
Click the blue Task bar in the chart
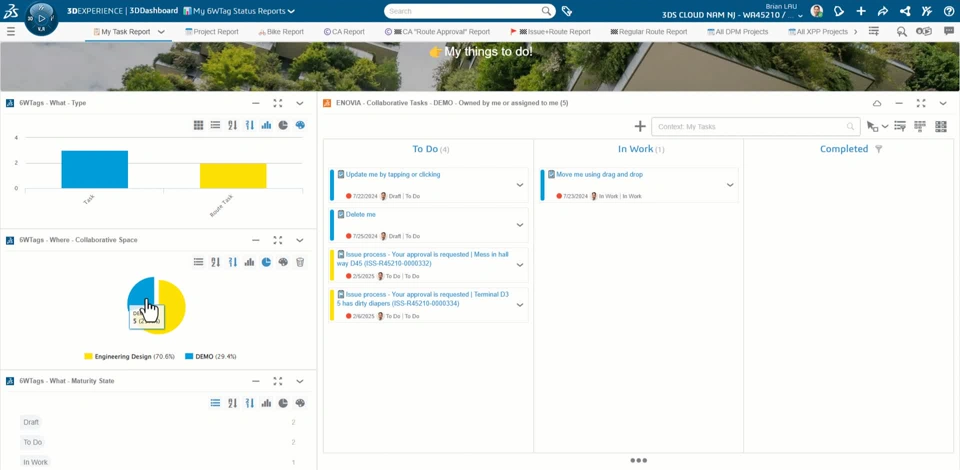(x=95, y=170)
